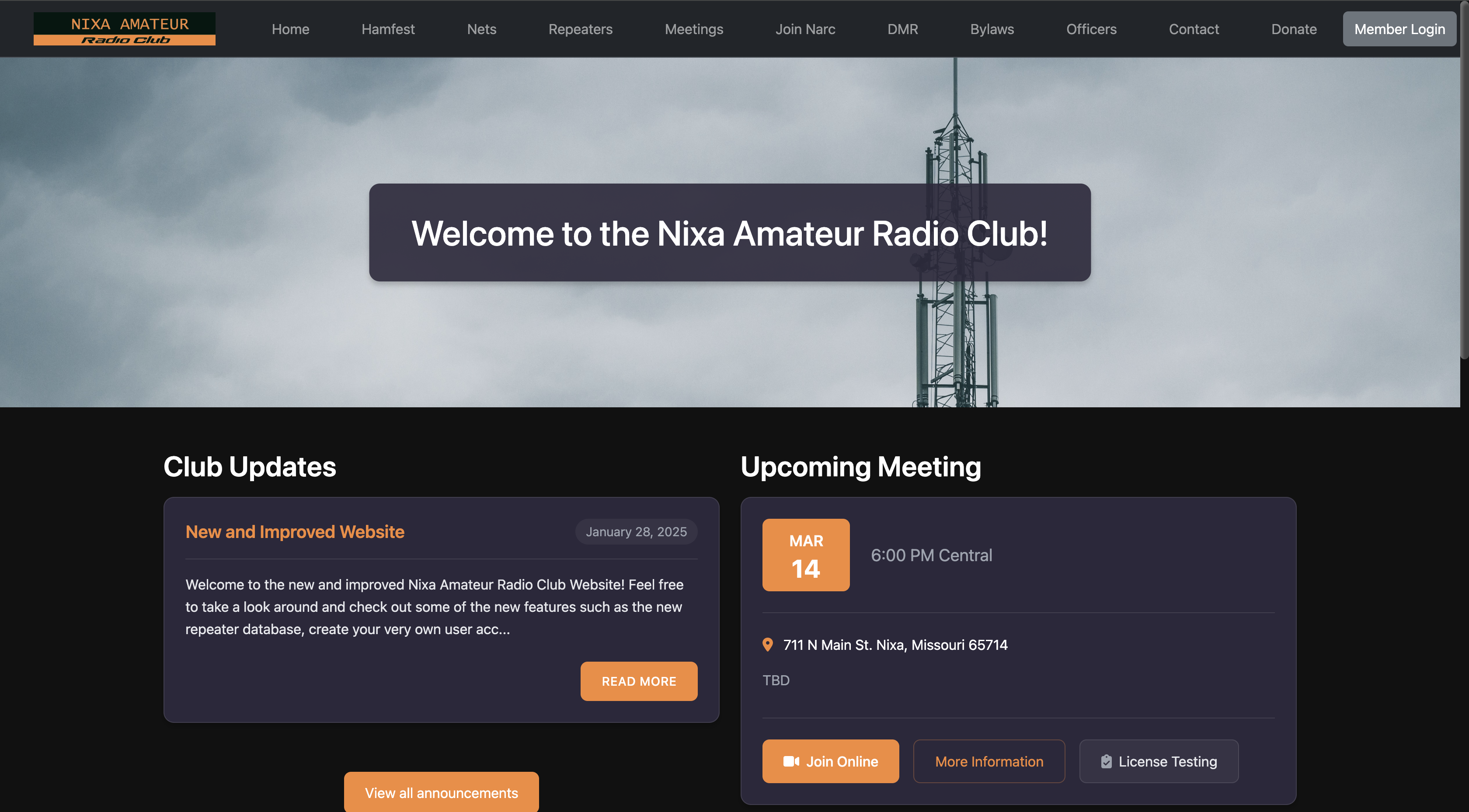Open the Nets menu item
Image resolution: width=1469 pixels, height=812 pixels.
pyautogui.click(x=481, y=29)
